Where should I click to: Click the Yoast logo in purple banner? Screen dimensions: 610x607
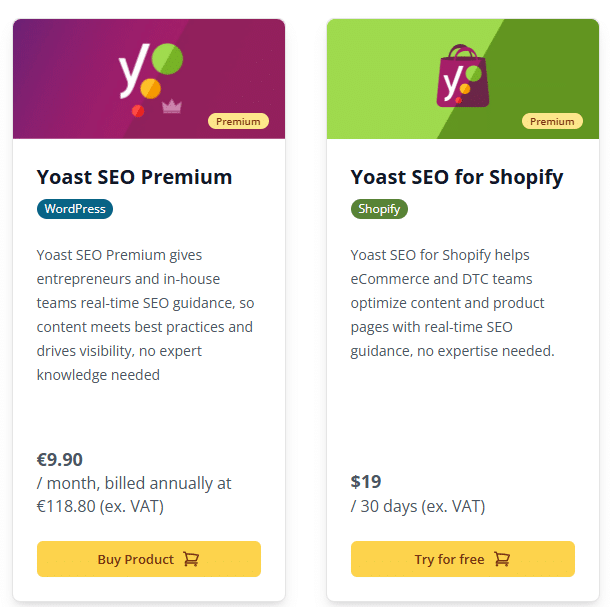[148, 73]
